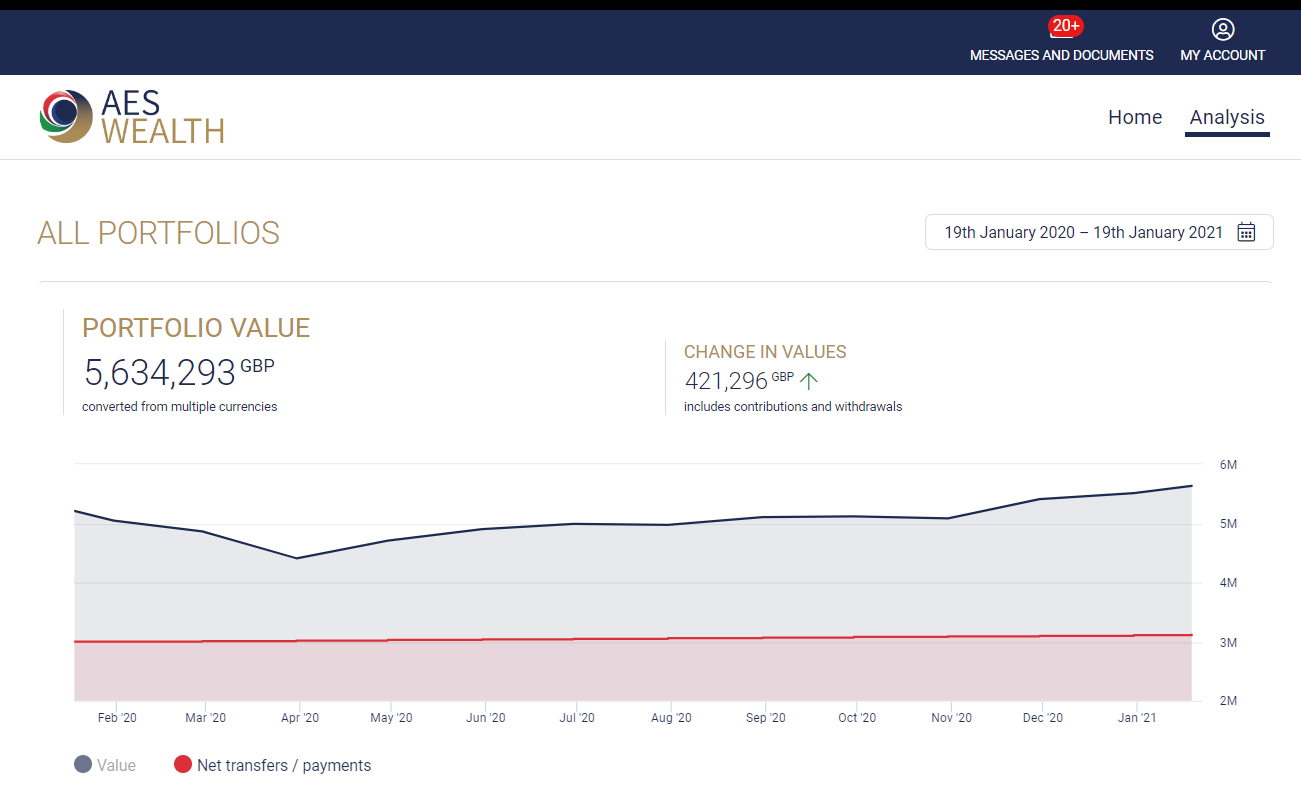Click the MESSAGES AND DOCUMENTS label
Image resolution: width=1301 pixels, height=809 pixels.
point(1061,55)
